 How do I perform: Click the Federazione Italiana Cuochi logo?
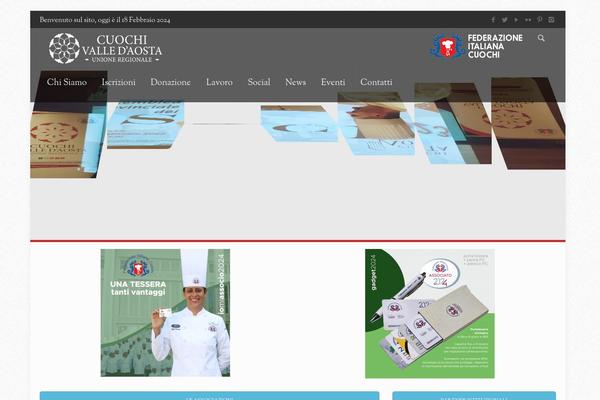[476, 46]
